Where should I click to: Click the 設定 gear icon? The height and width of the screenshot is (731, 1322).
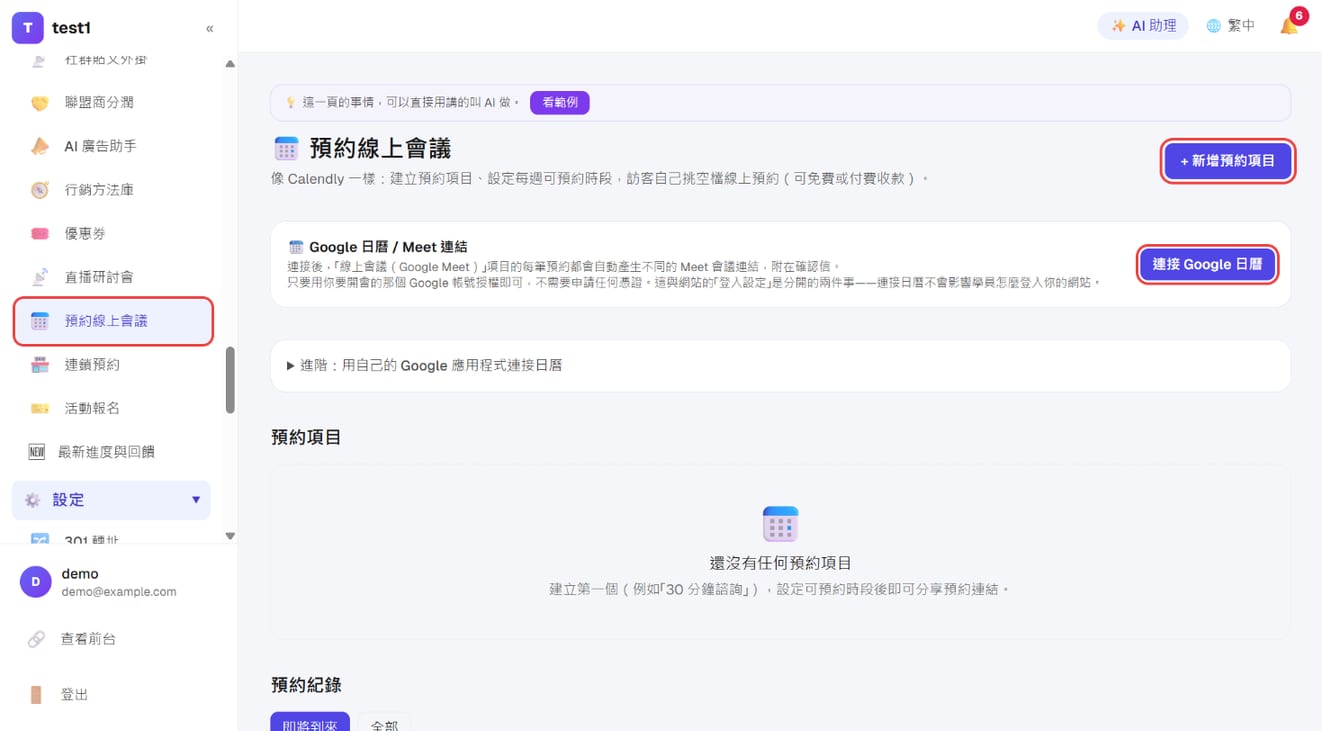pos(32,500)
